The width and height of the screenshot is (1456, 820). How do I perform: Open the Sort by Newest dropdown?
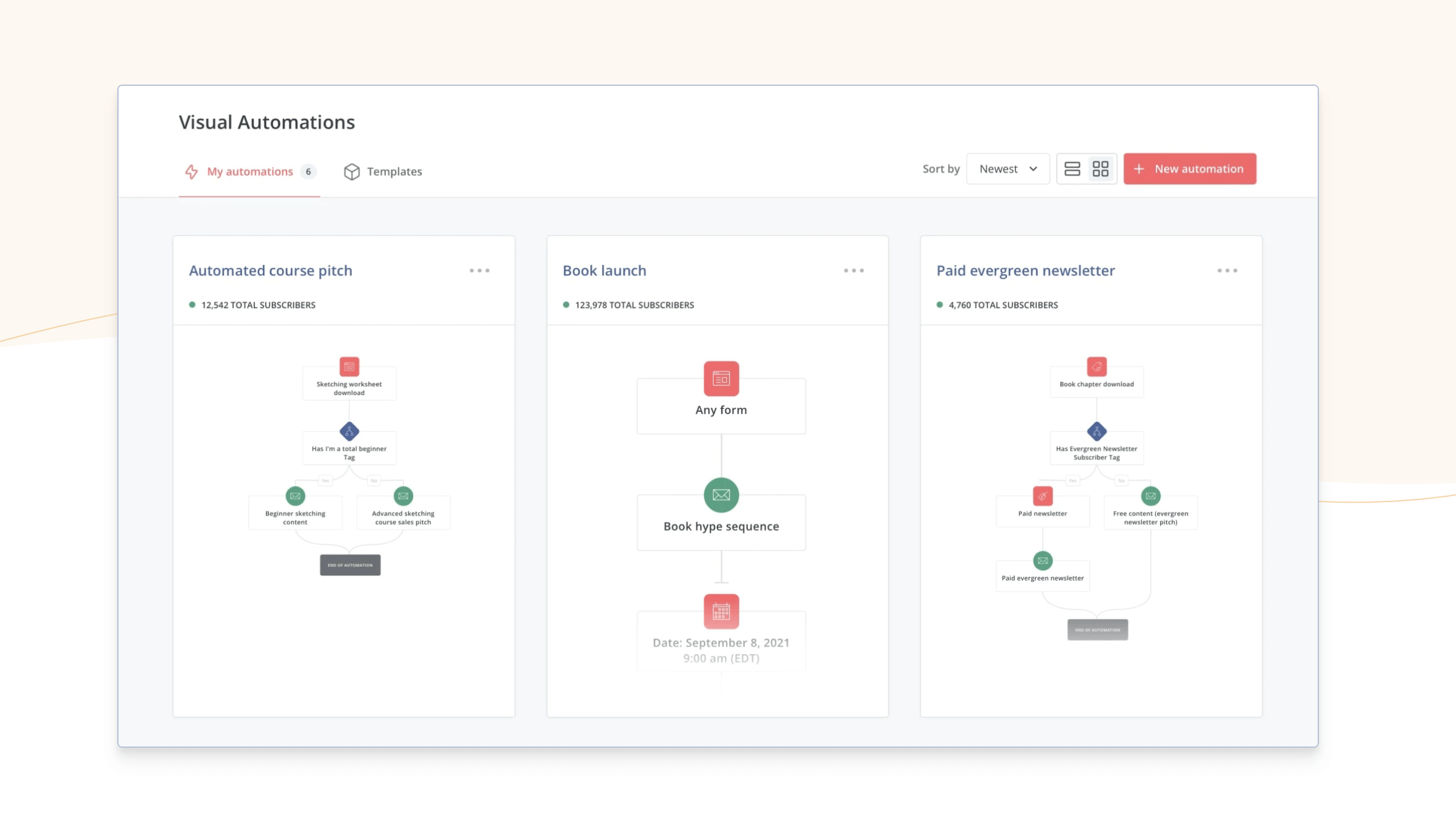coord(1007,169)
